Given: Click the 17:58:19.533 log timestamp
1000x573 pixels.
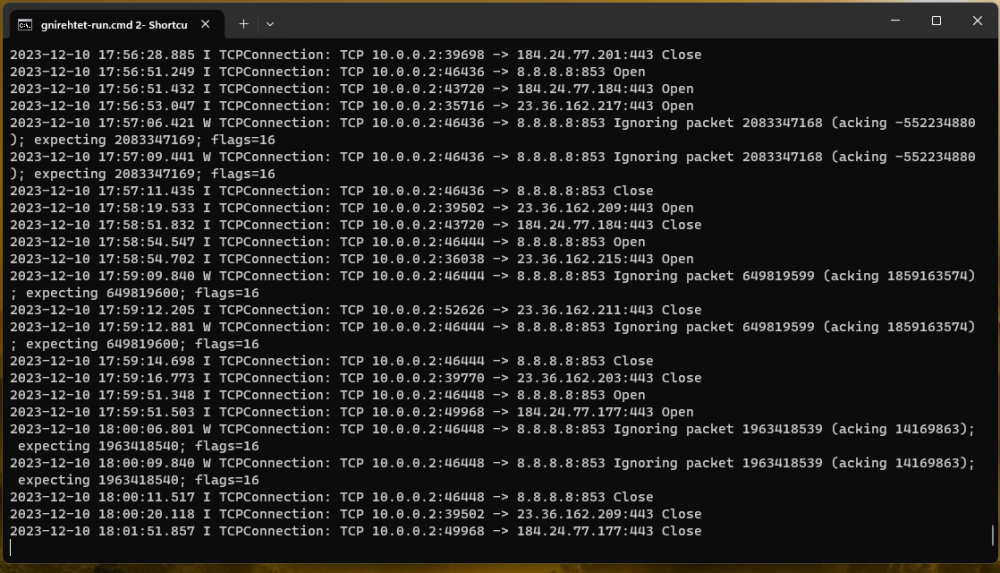Looking at the screenshot, I should (103, 208).
